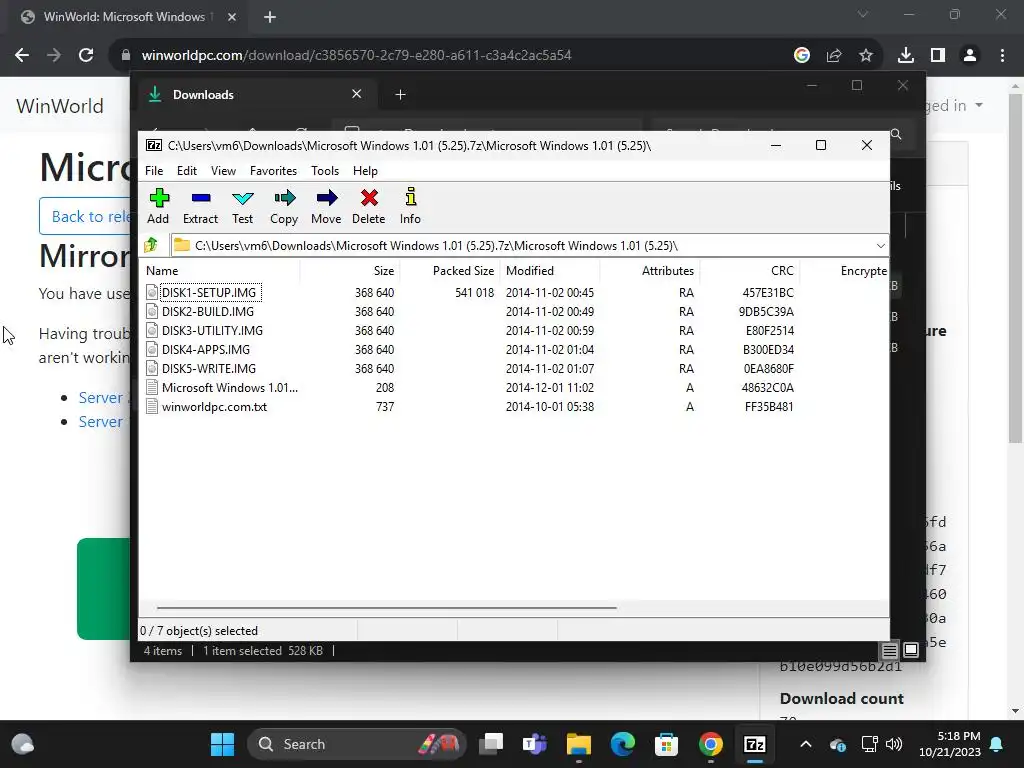This screenshot has width=1024, height=768.
Task: Open Chrome three-dot menu
Action: 1002,56
